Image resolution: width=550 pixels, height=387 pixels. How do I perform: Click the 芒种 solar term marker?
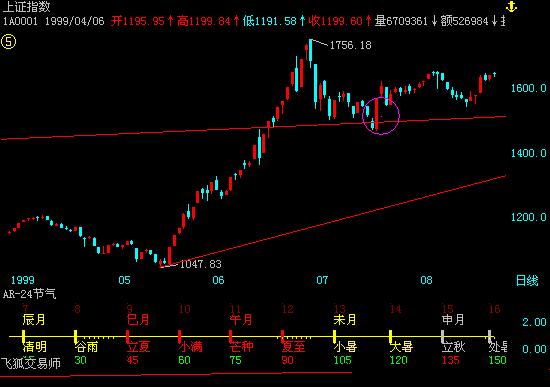pos(242,347)
